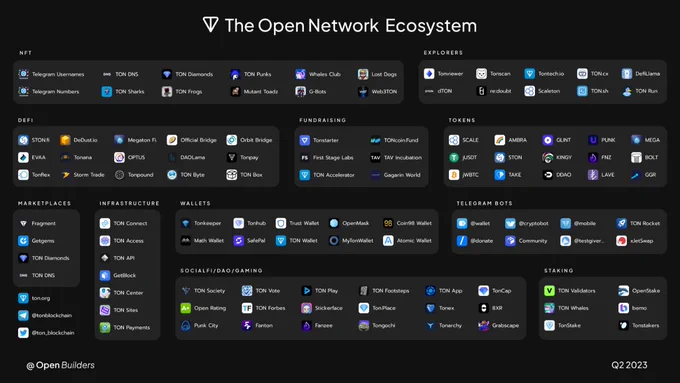Click the @tonblockchain Telegram icon

tap(23, 315)
